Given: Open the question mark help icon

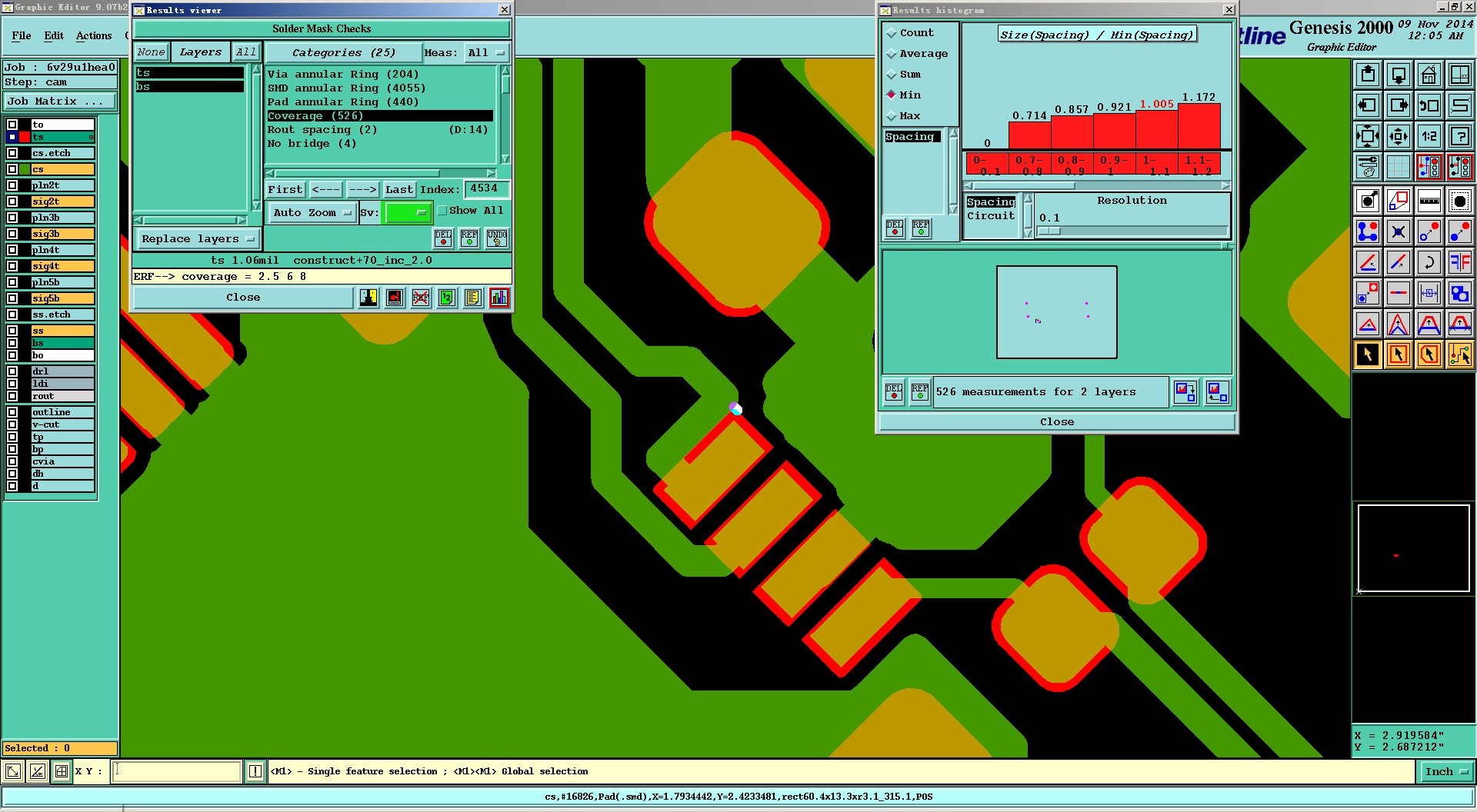Looking at the screenshot, I should [x=1459, y=137].
